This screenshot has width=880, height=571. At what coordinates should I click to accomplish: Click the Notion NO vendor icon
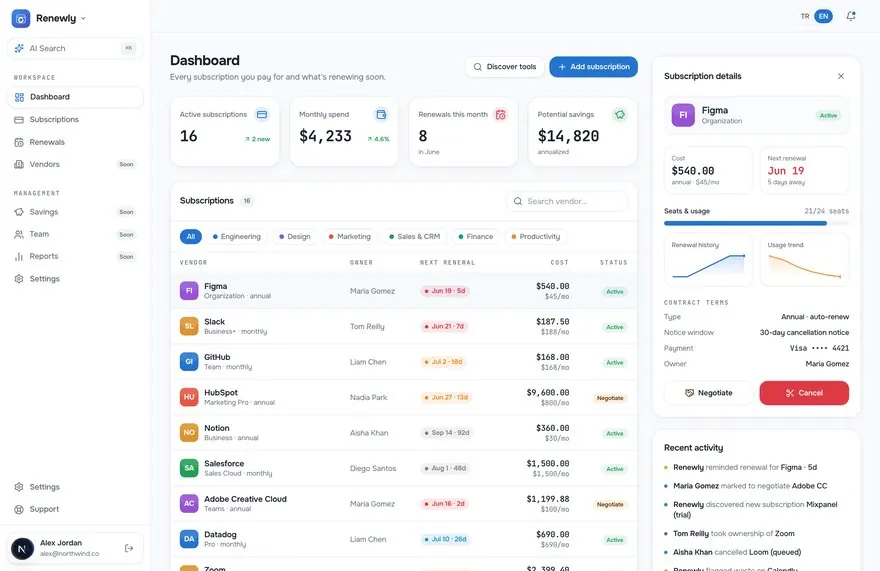coord(189,432)
